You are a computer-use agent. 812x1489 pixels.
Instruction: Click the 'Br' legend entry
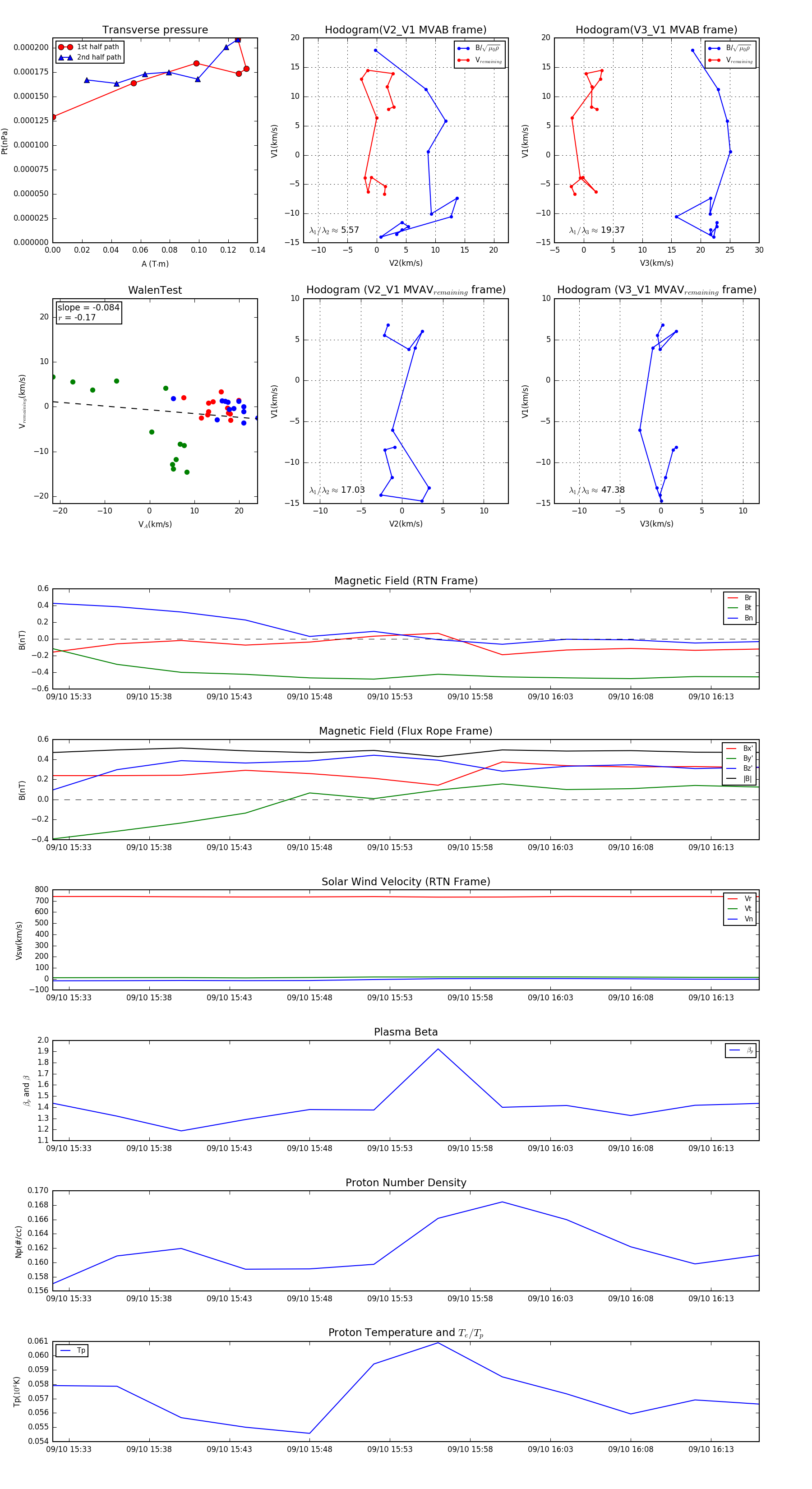[740, 598]
